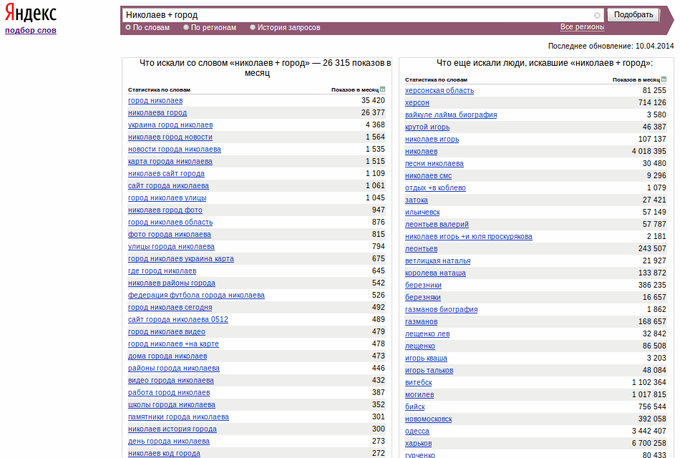The height and width of the screenshot is (458, 680).
Task: Open 'могилев' link
Action: (x=419, y=395)
